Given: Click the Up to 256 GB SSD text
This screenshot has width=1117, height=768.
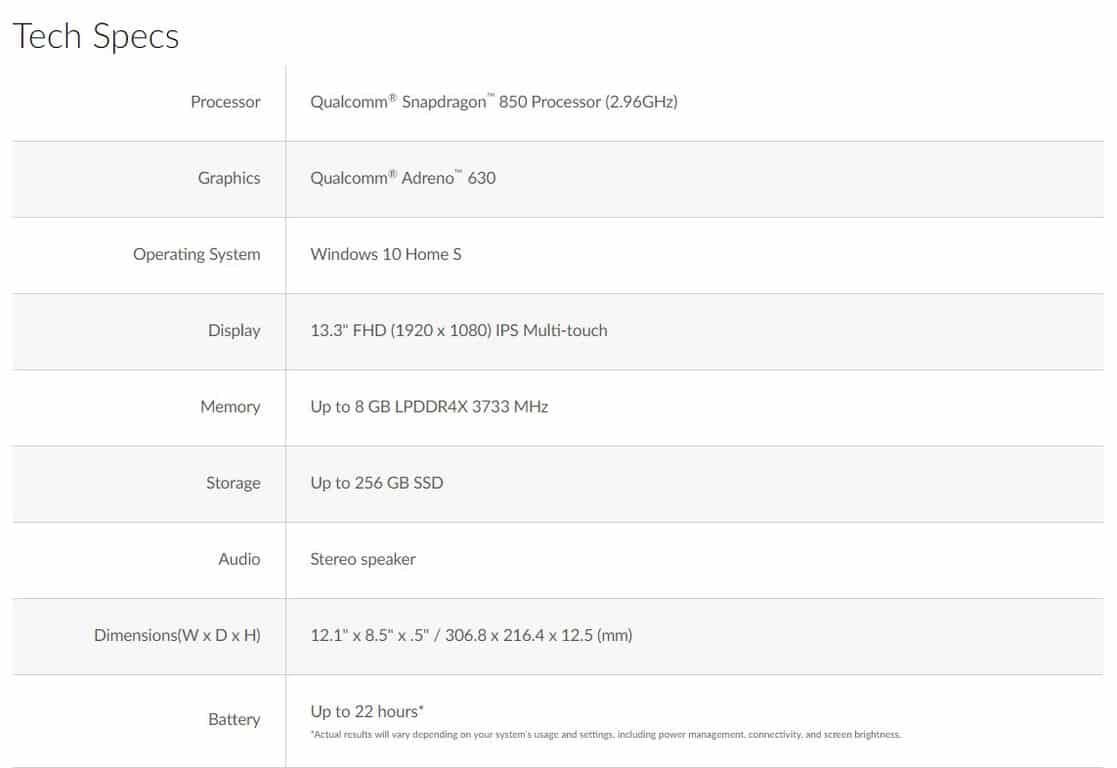Looking at the screenshot, I should click(376, 483).
